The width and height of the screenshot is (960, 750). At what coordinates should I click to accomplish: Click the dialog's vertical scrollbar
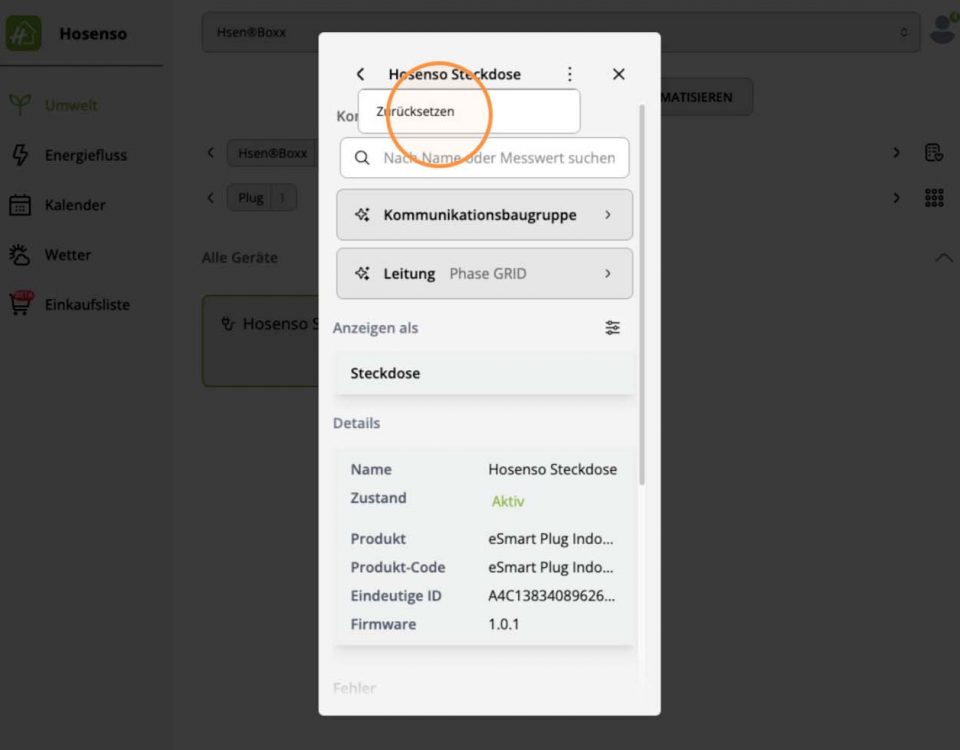642,294
